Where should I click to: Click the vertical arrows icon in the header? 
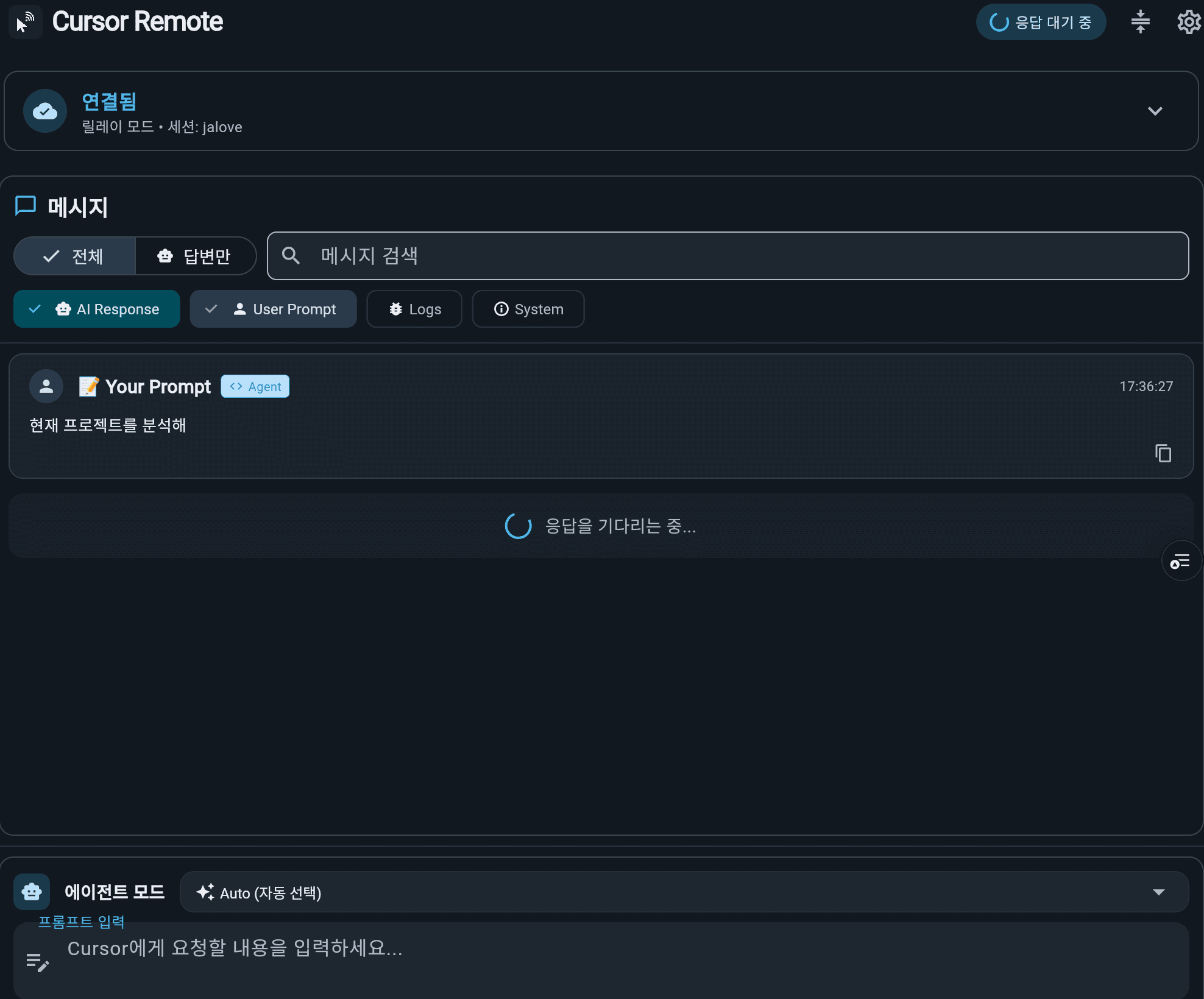pyautogui.click(x=1140, y=21)
